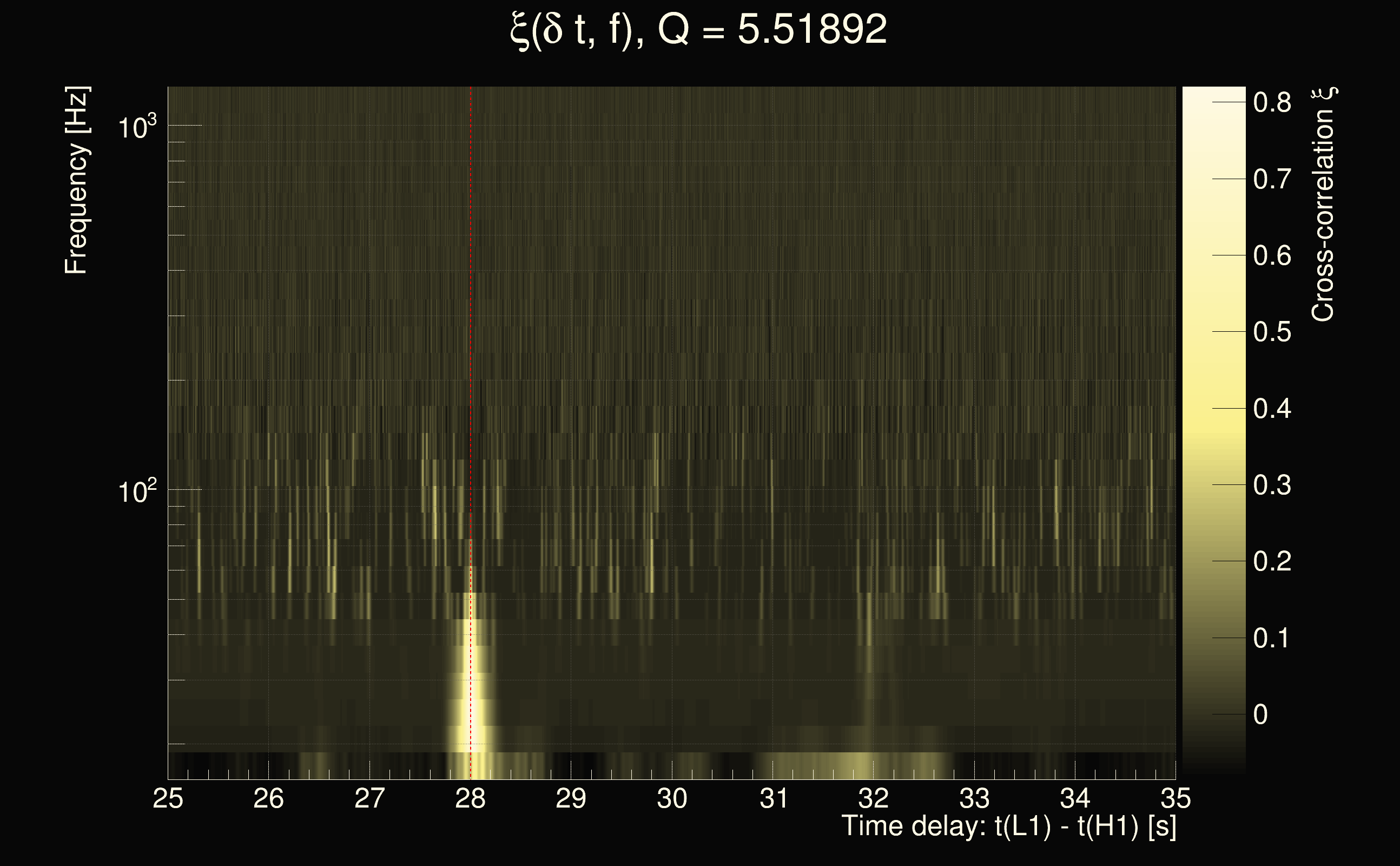Click the 10³ frequency tick label
Image resolution: width=1400 pixels, height=866 pixels.
click(x=137, y=127)
